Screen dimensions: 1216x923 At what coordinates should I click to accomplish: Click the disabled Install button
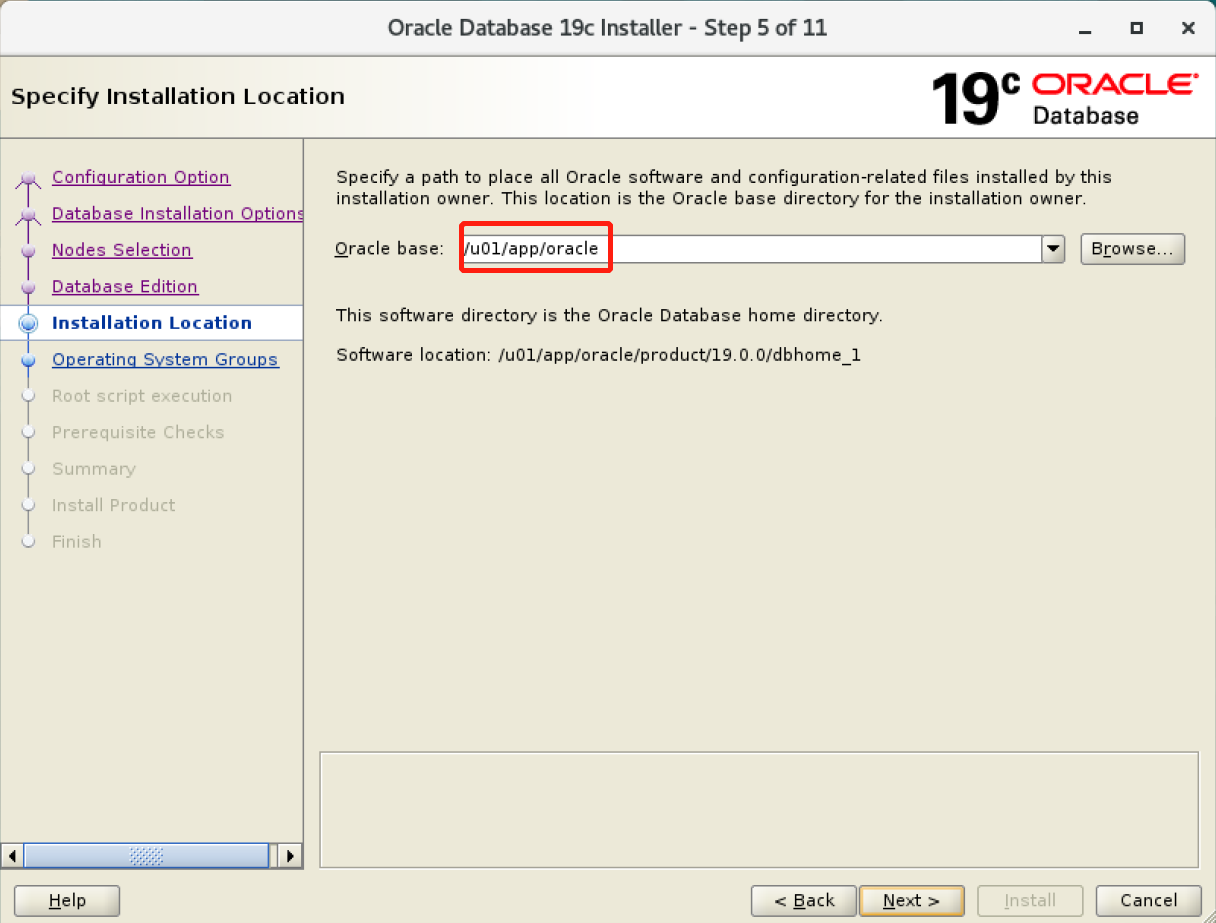(x=1030, y=901)
